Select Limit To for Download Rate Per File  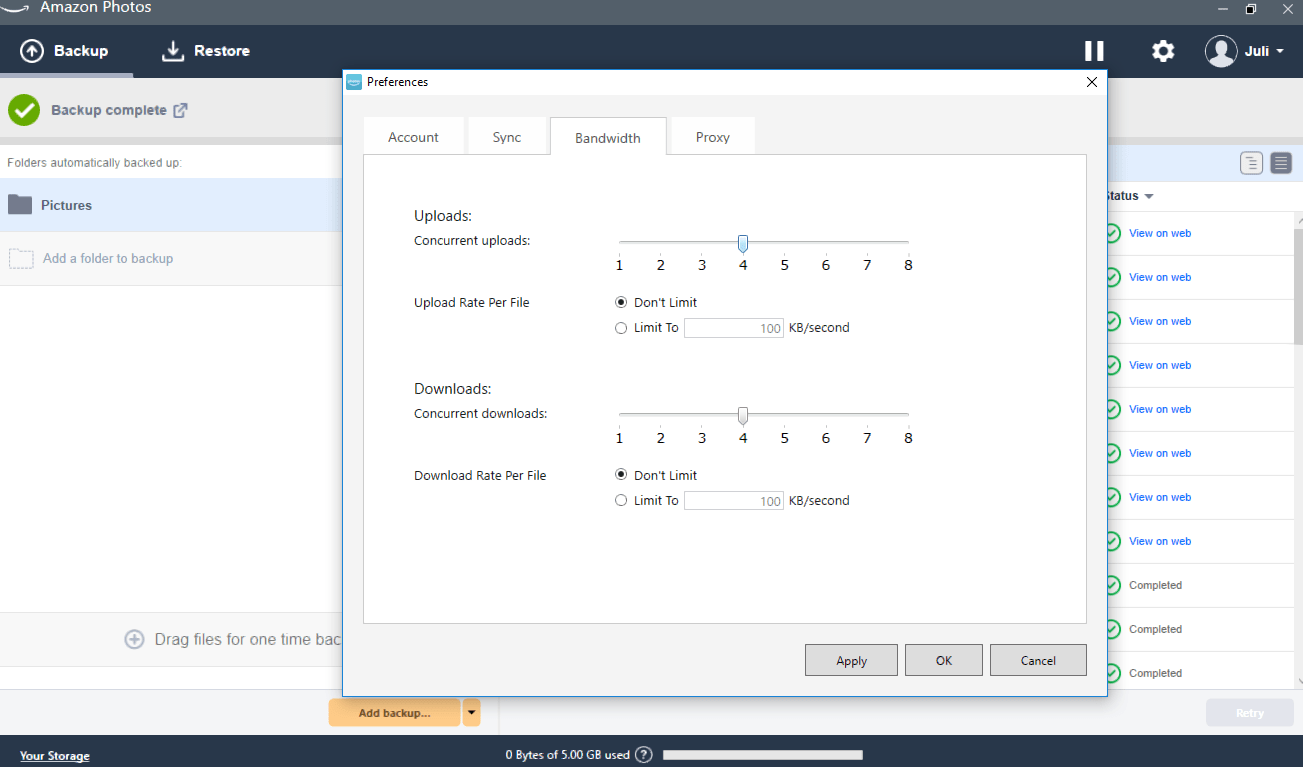(x=621, y=501)
